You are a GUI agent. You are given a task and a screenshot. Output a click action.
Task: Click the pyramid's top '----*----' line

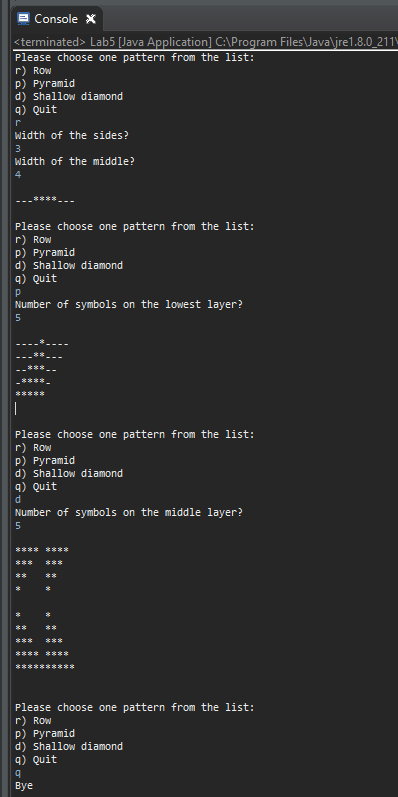click(x=42, y=344)
